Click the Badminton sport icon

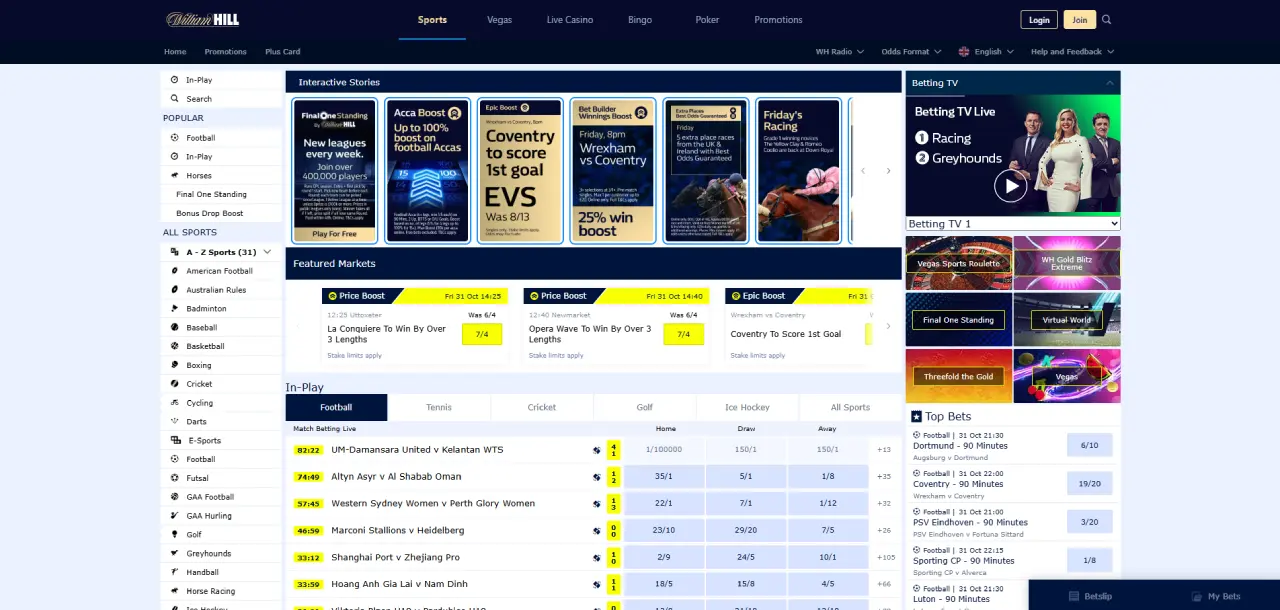pos(175,309)
